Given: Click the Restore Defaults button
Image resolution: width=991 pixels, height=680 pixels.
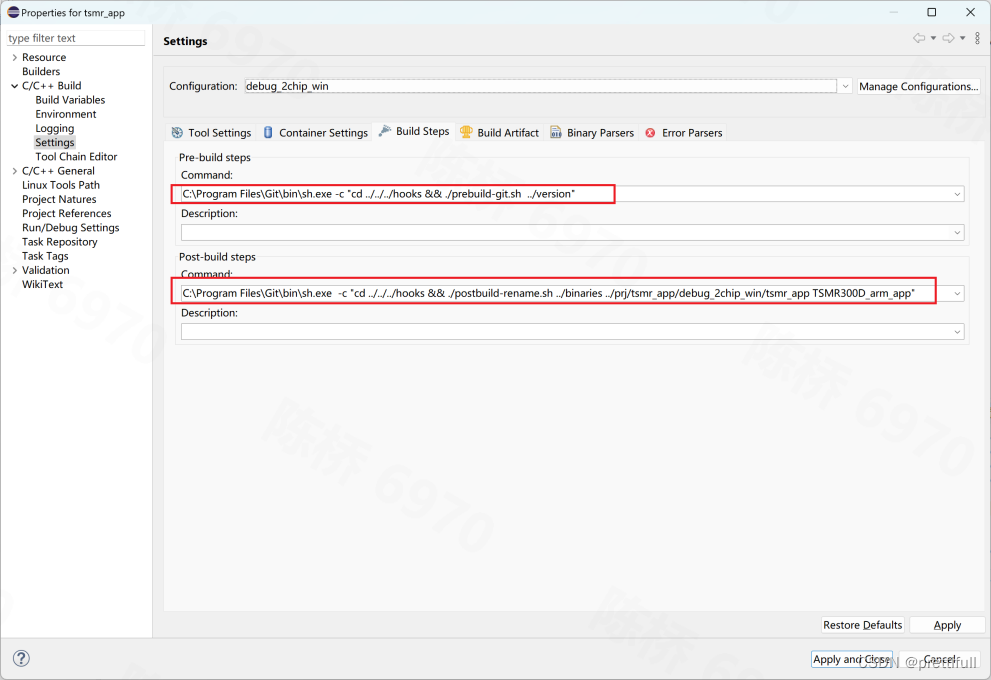Looking at the screenshot, I should 863,625.
